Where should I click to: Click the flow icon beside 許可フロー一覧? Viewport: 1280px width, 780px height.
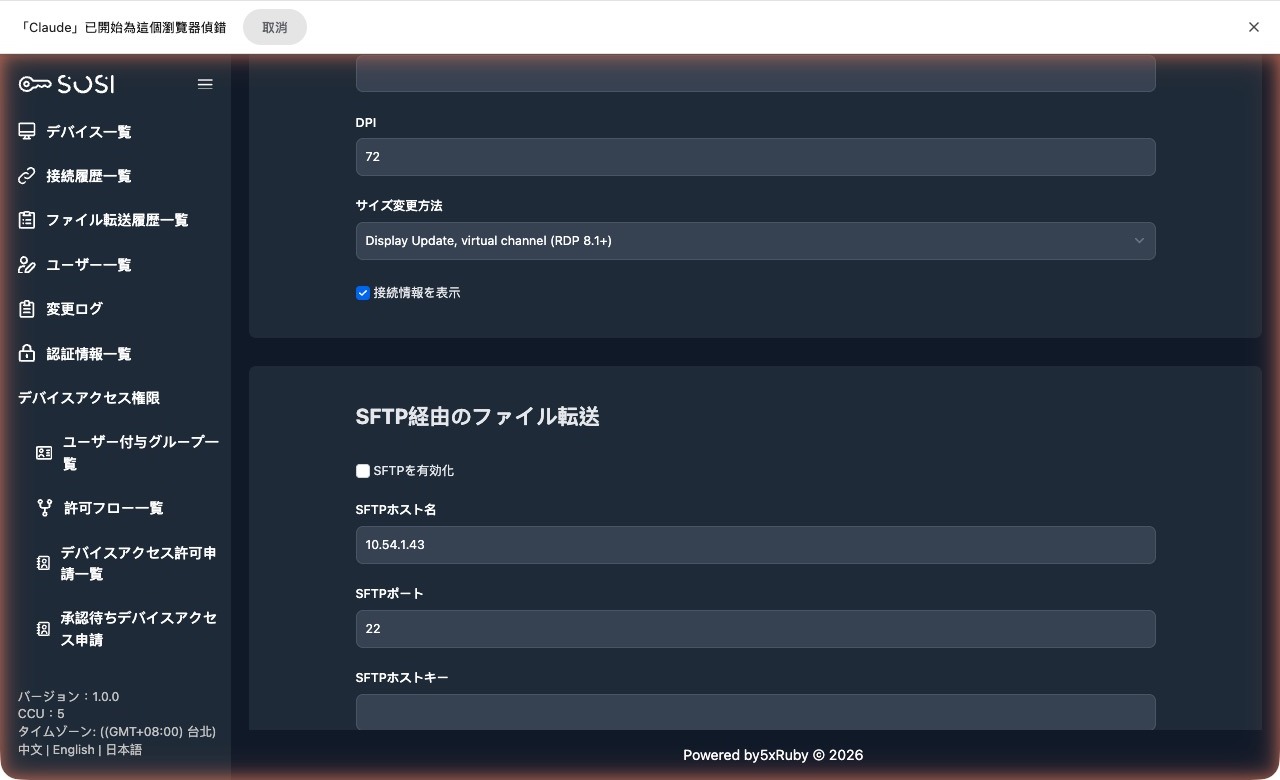[44, 507]
